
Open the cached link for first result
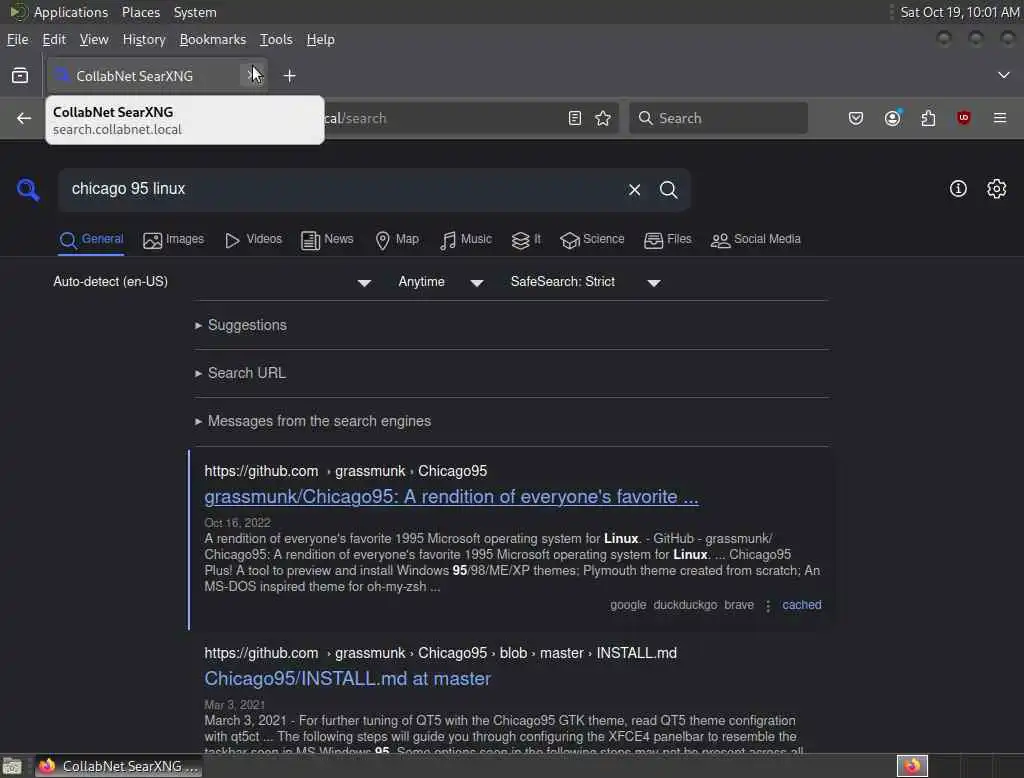[x=801, y=605]
